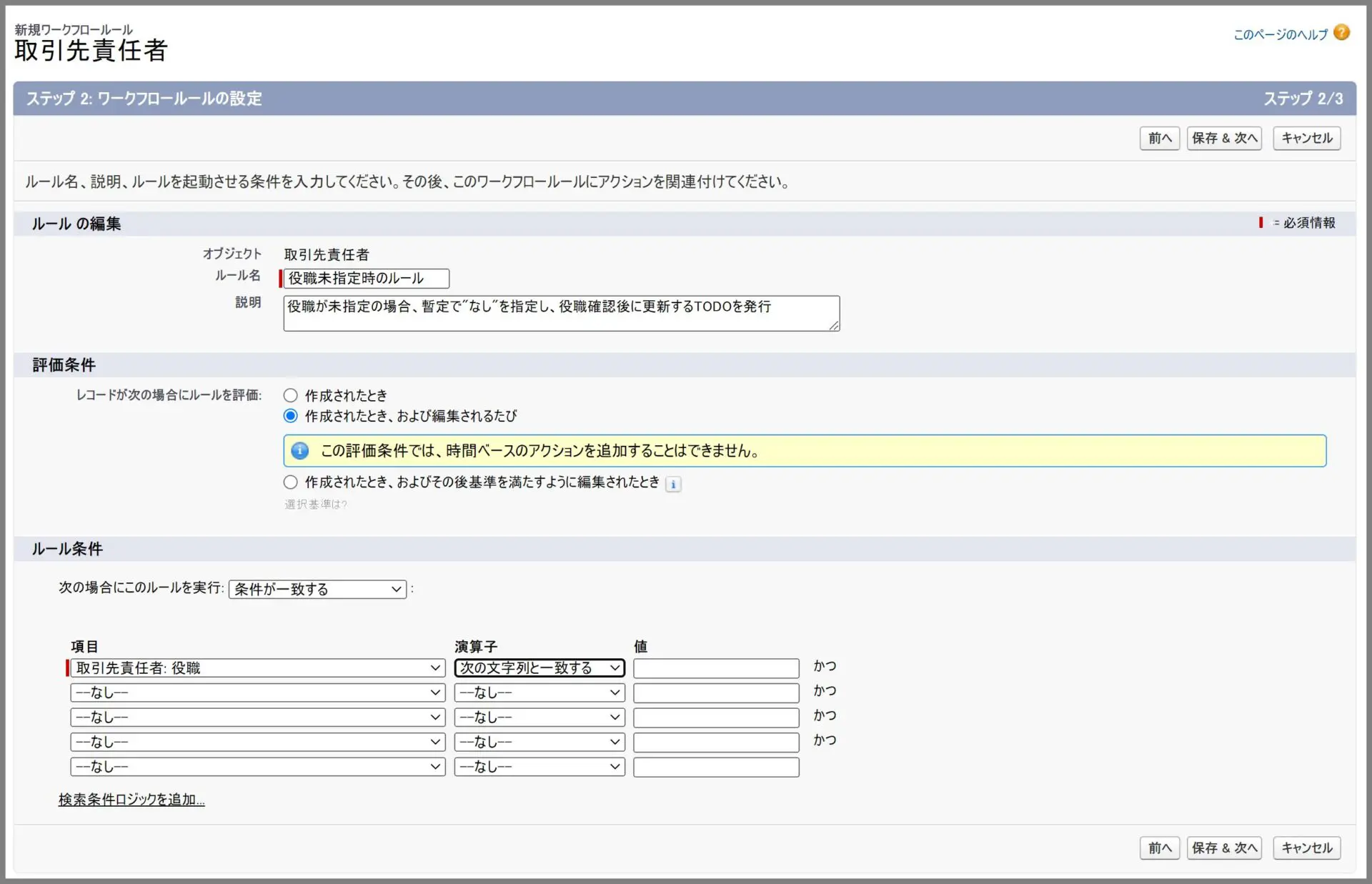Click the blue info icon in yellow notice

[300, 451]
